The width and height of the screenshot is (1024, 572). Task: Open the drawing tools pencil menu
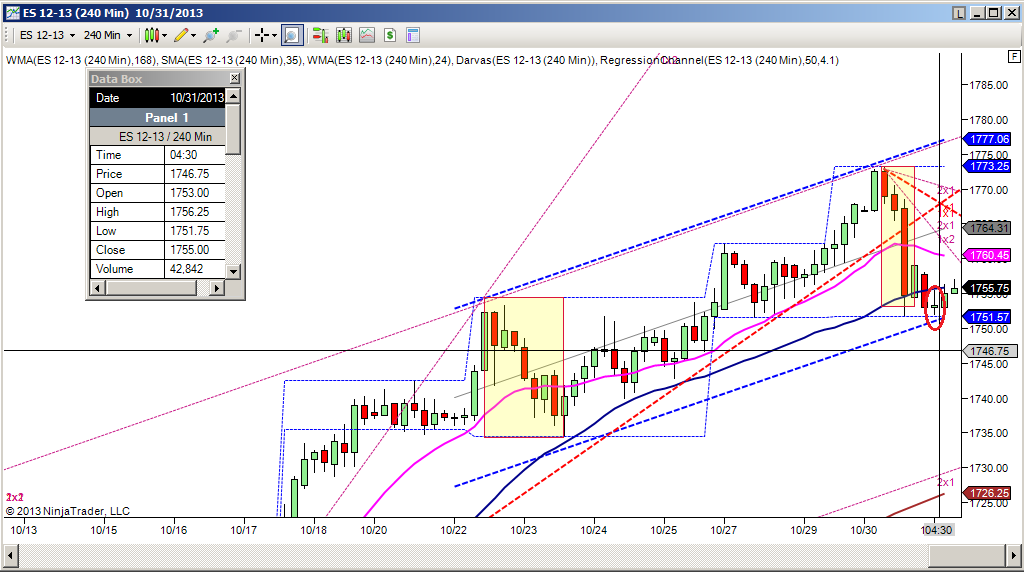coord(185,35)
